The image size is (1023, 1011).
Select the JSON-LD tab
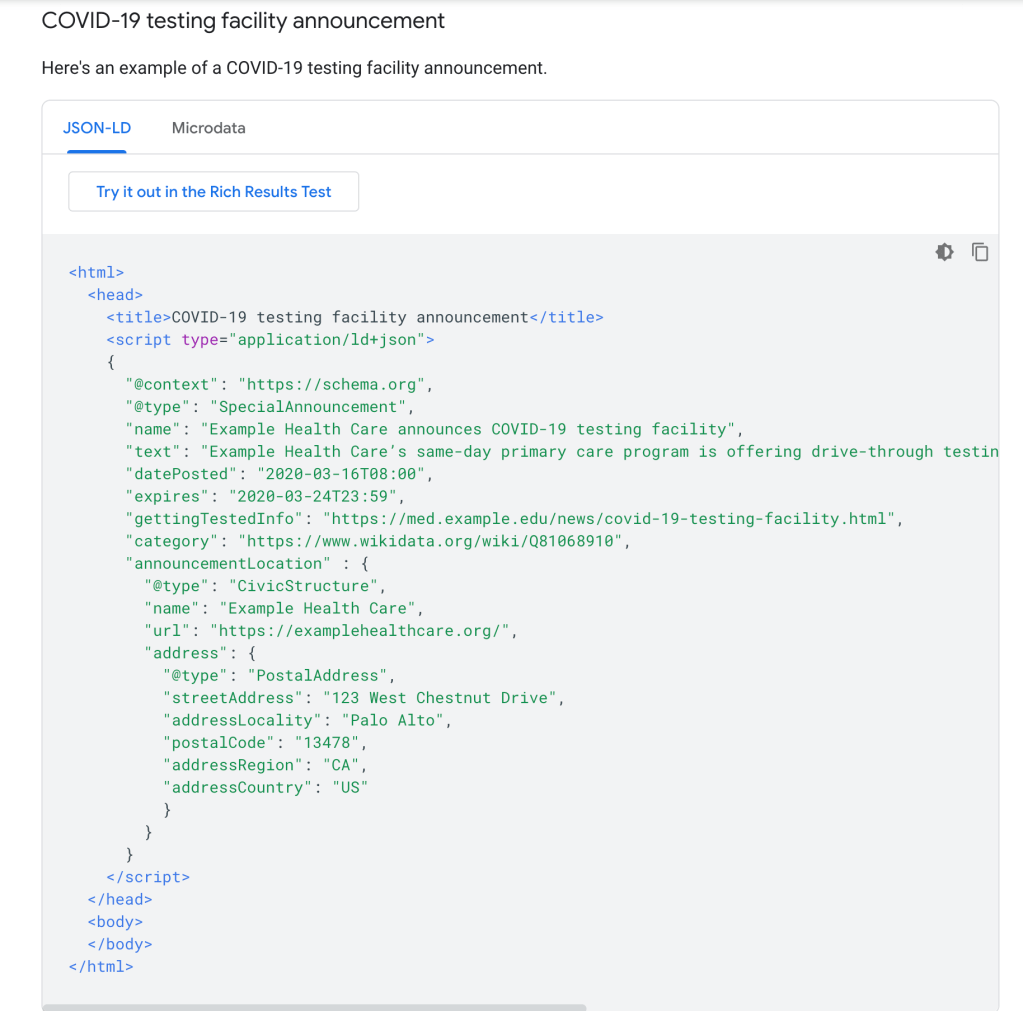(97, 128)
